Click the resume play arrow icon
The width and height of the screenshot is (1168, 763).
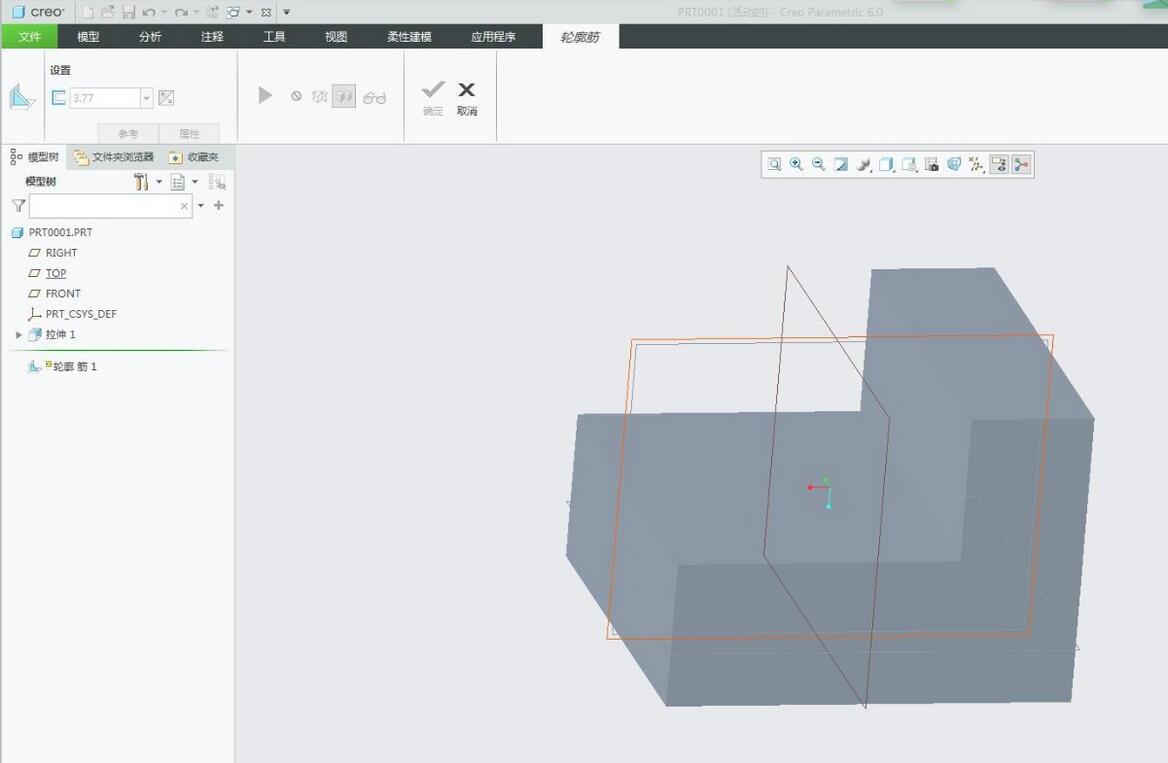click(264, 95)
